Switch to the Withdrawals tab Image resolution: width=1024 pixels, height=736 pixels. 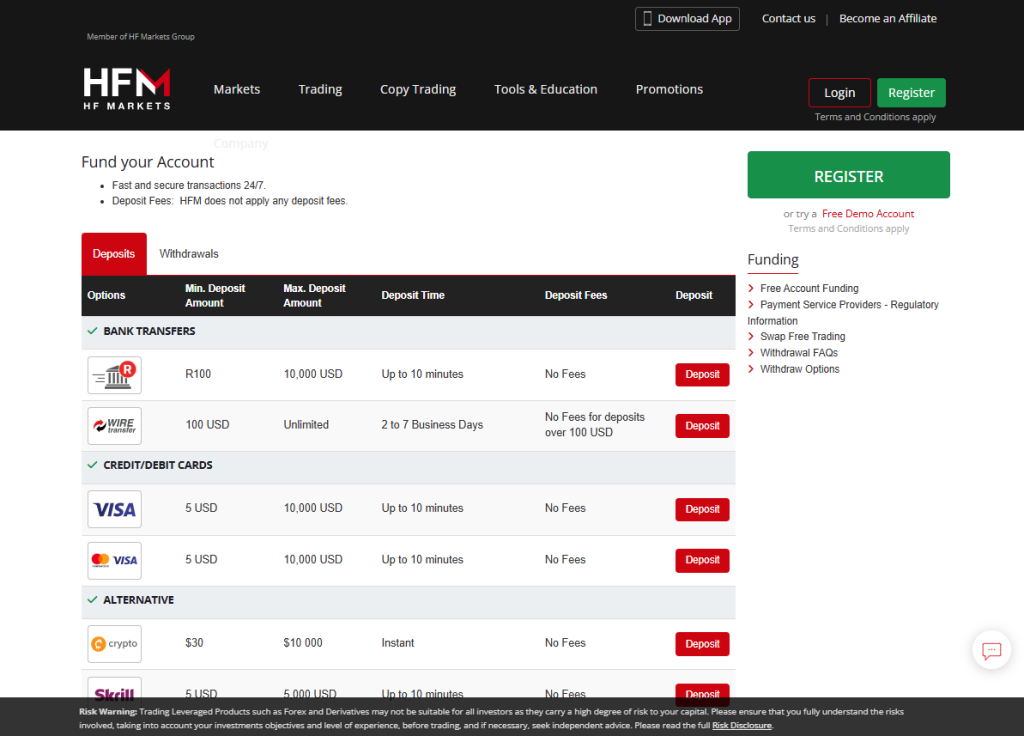coord(189,253)
